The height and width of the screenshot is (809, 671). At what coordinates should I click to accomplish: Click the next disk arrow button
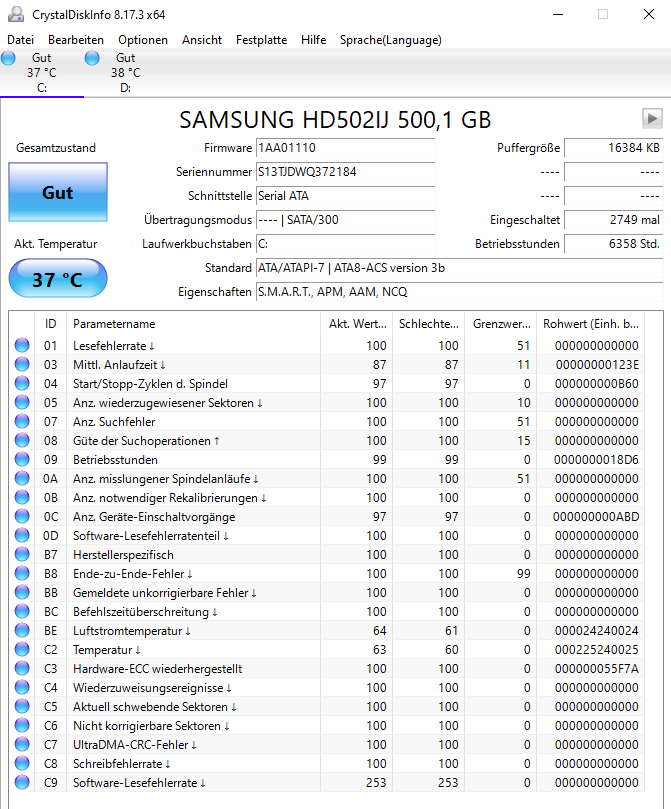pyautogui.click(x=652, y=119)
